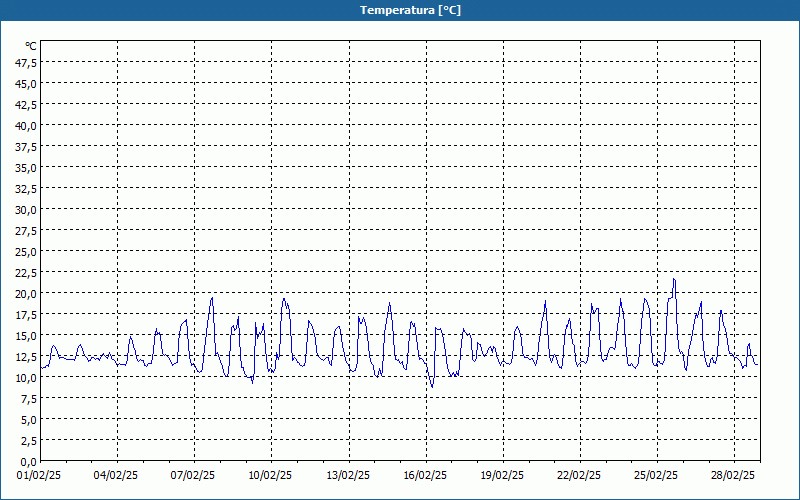Viewport: 800px width, 500px height.
Task: Click the 25/02/25 date label
Action: [656, 475]
